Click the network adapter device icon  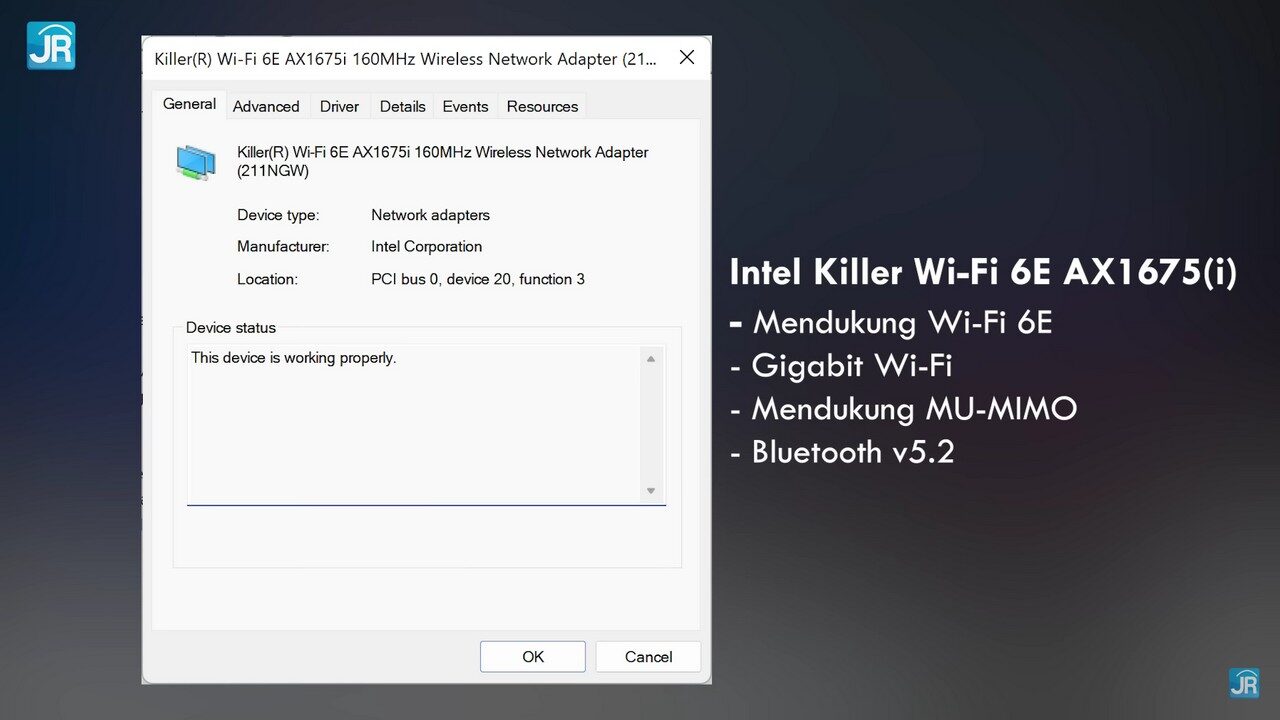tap(196, 162)
